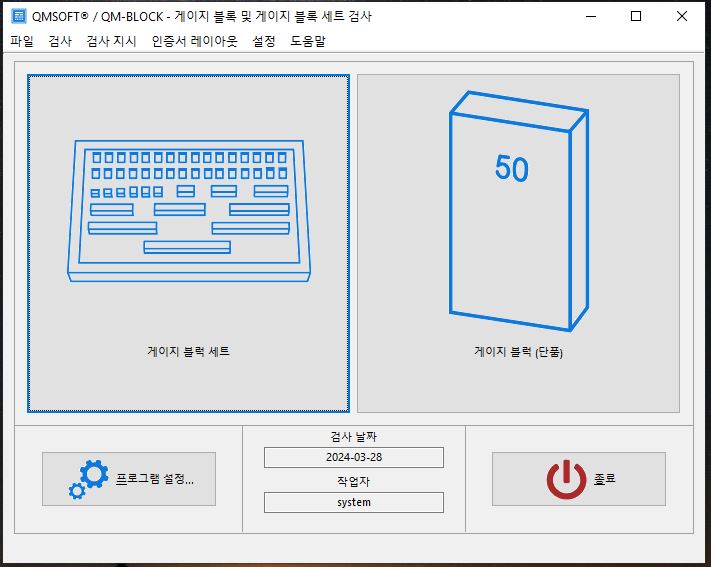The width and height of the screenshot is (711, 567).
Task: Click the 종료 exit button
Action: click(579, 479)
